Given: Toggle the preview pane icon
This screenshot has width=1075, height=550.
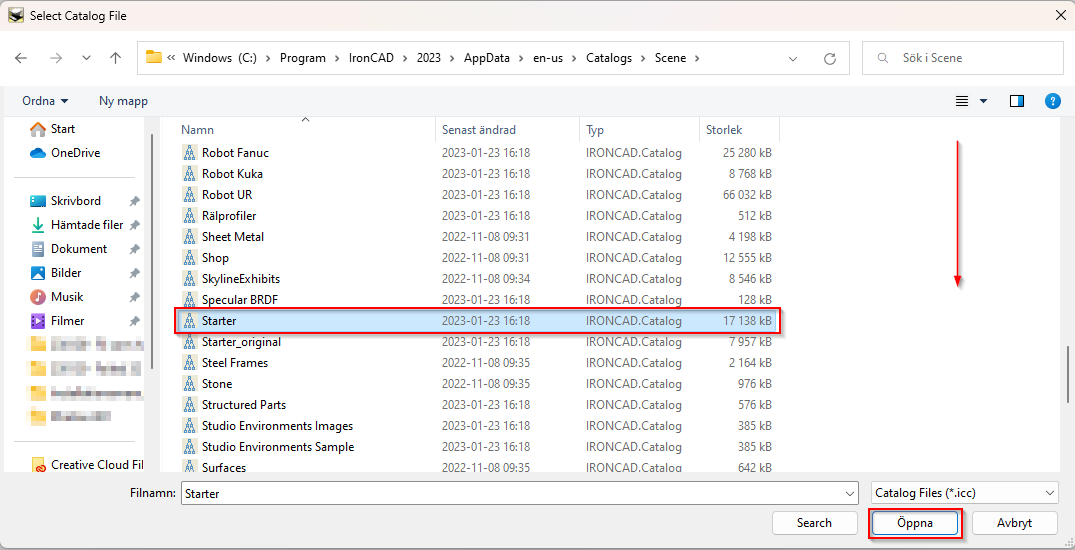Looking at the screenshot, I should coord(1017,101).
